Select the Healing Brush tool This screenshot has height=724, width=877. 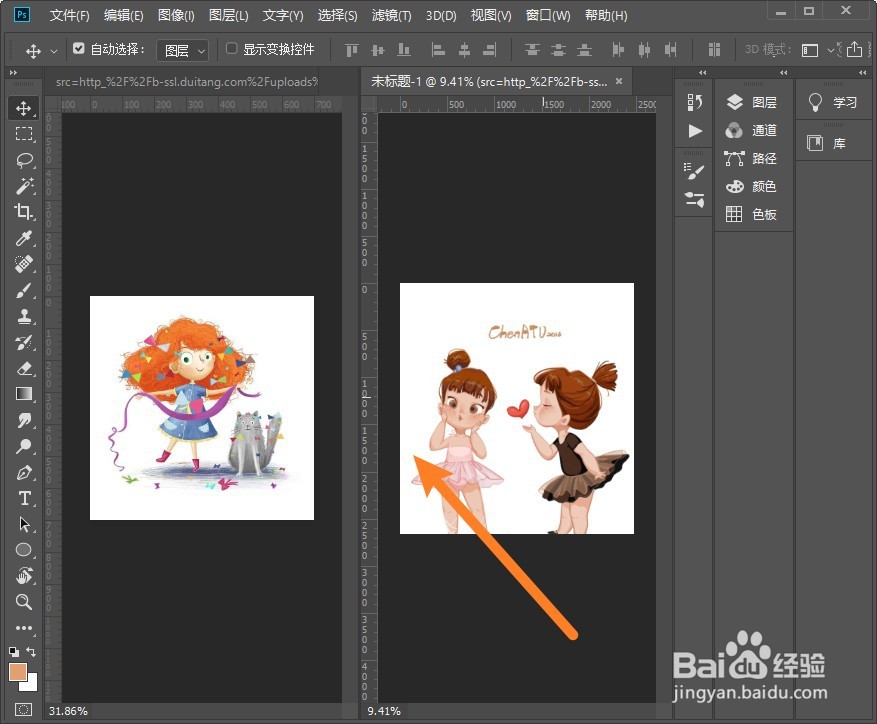pyautogui.click(x=23, y=264)
